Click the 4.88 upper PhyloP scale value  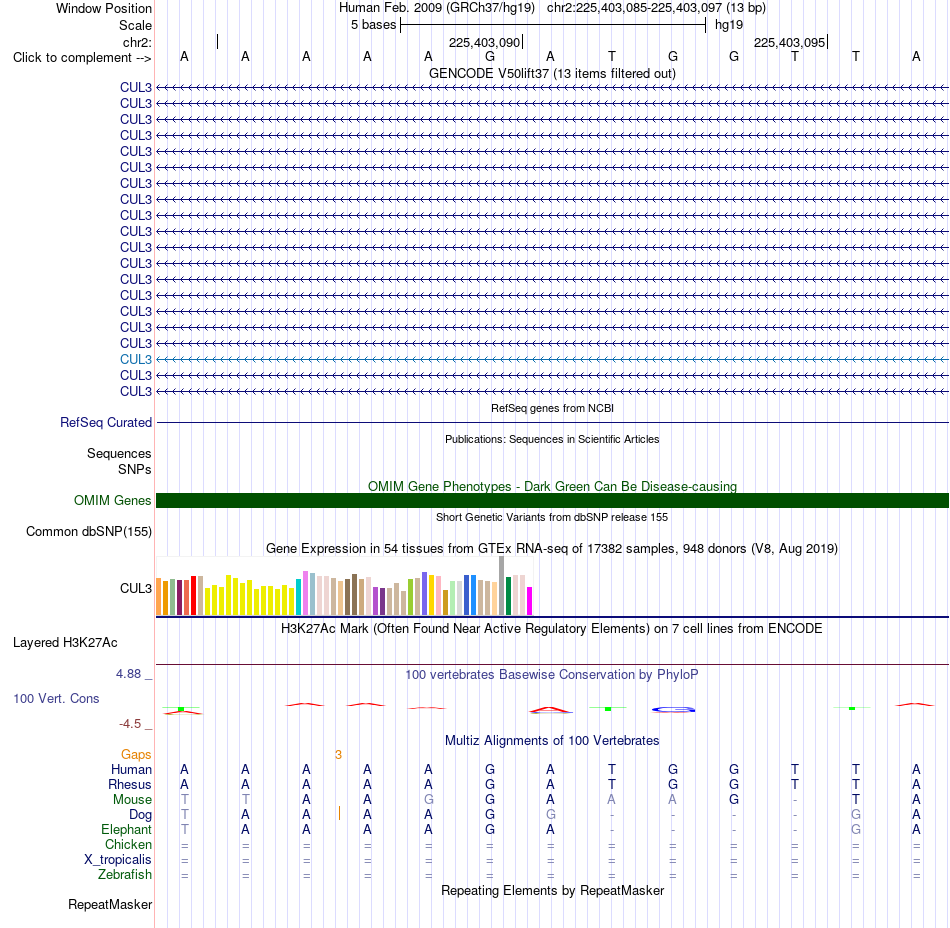point(128,674)
